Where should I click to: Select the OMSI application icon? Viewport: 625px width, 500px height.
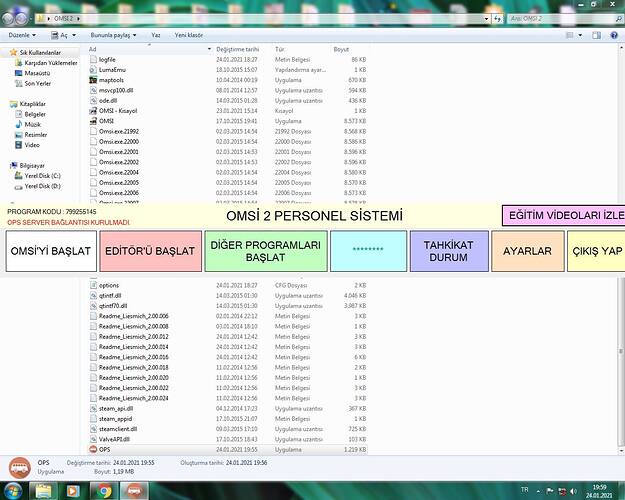93,121
